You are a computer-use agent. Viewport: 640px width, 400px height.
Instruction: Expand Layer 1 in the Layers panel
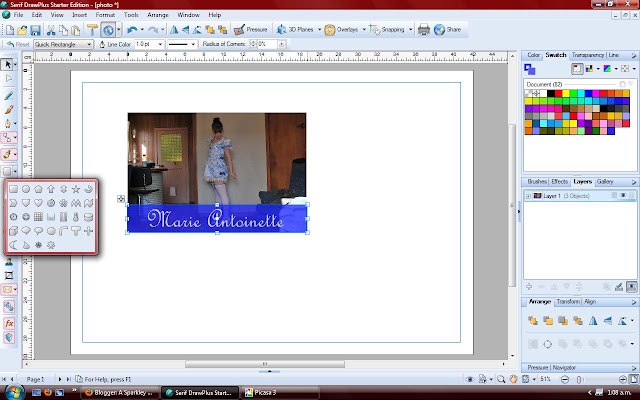click(528, 196)
